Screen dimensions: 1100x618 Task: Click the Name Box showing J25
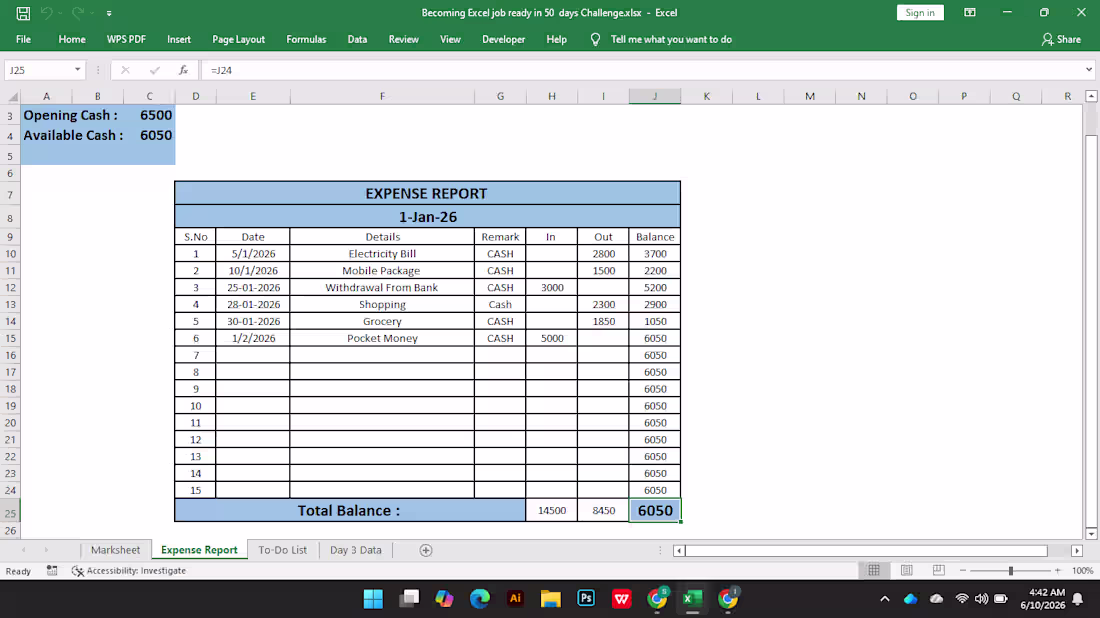point(38,70)
